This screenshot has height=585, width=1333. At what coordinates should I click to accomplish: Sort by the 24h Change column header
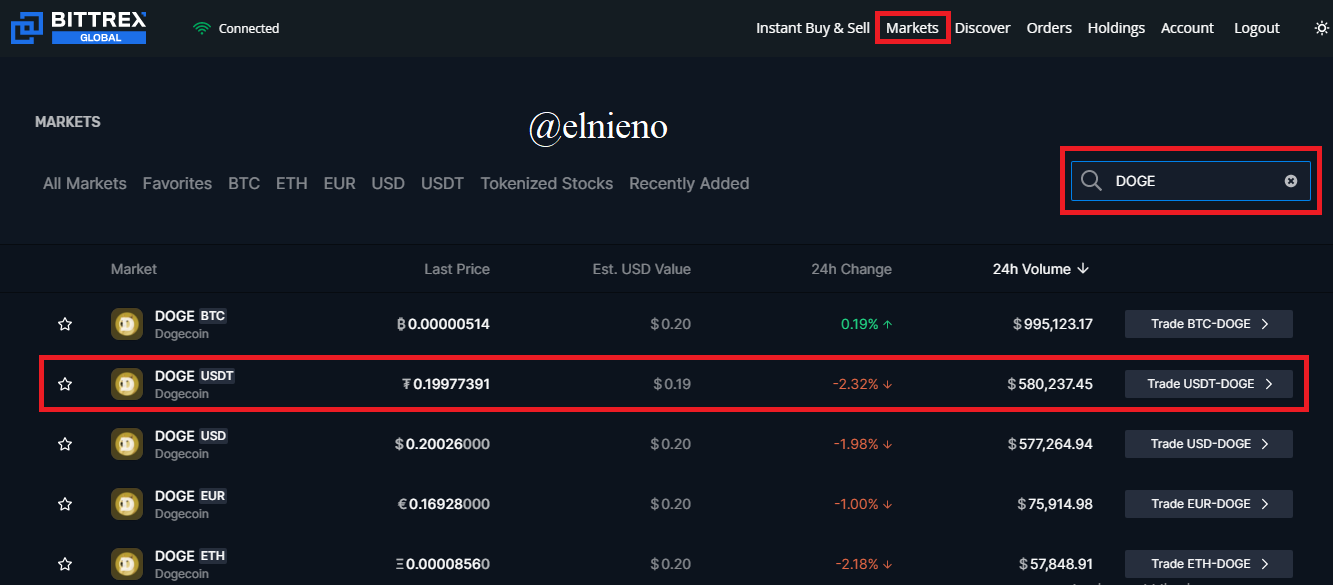pyautogui.click(x=851, y=269)
